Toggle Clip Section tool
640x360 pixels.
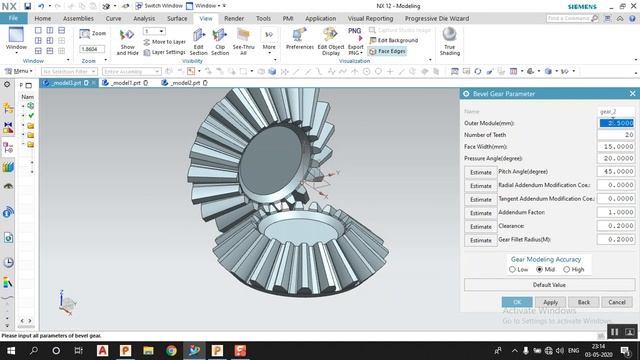click(x=220, y=42)
